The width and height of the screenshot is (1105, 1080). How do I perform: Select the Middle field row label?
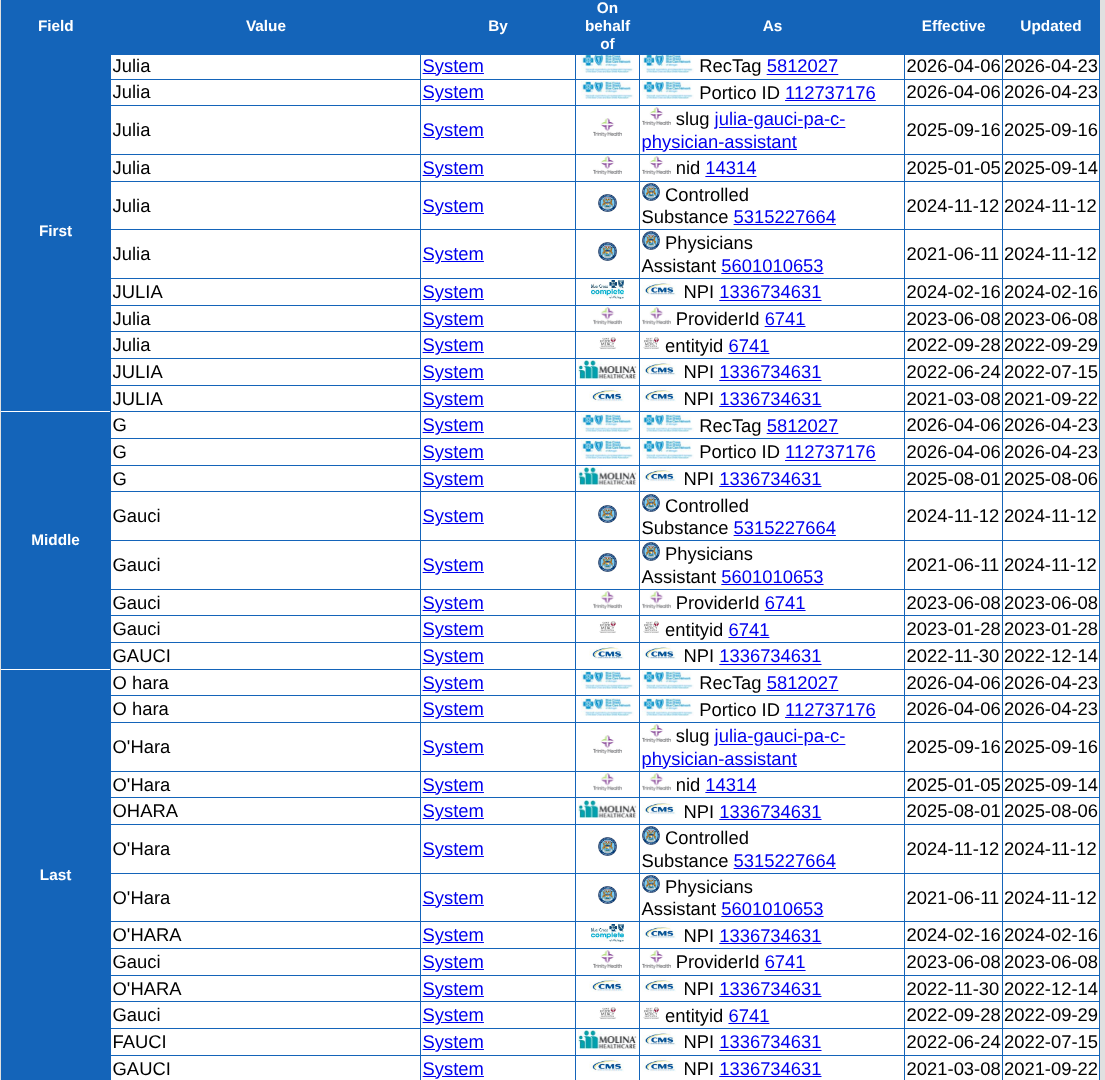tap(56, 540)
